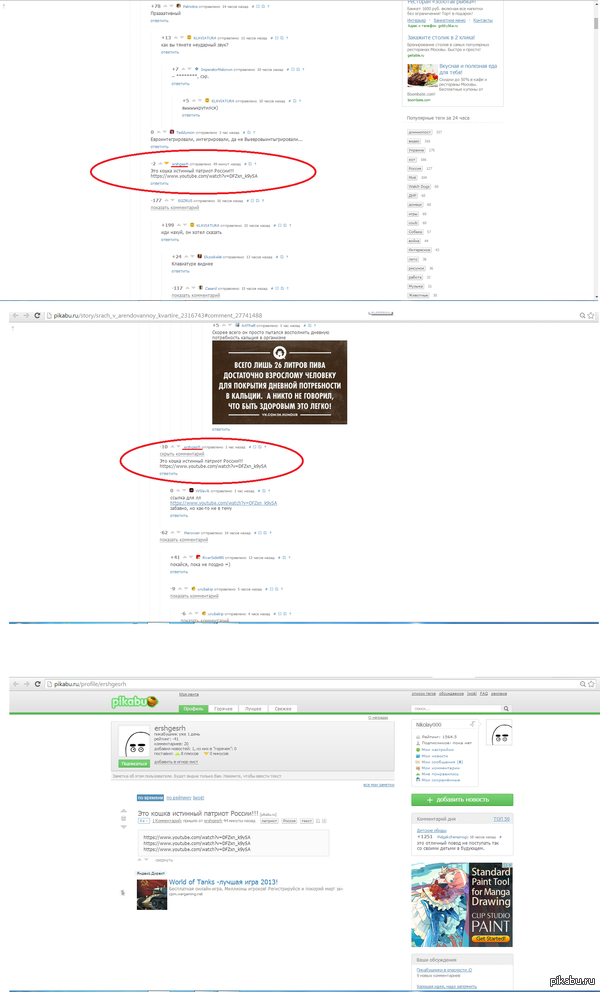Expand hidden comment under the -62 rated comment

tap(182, 539)
